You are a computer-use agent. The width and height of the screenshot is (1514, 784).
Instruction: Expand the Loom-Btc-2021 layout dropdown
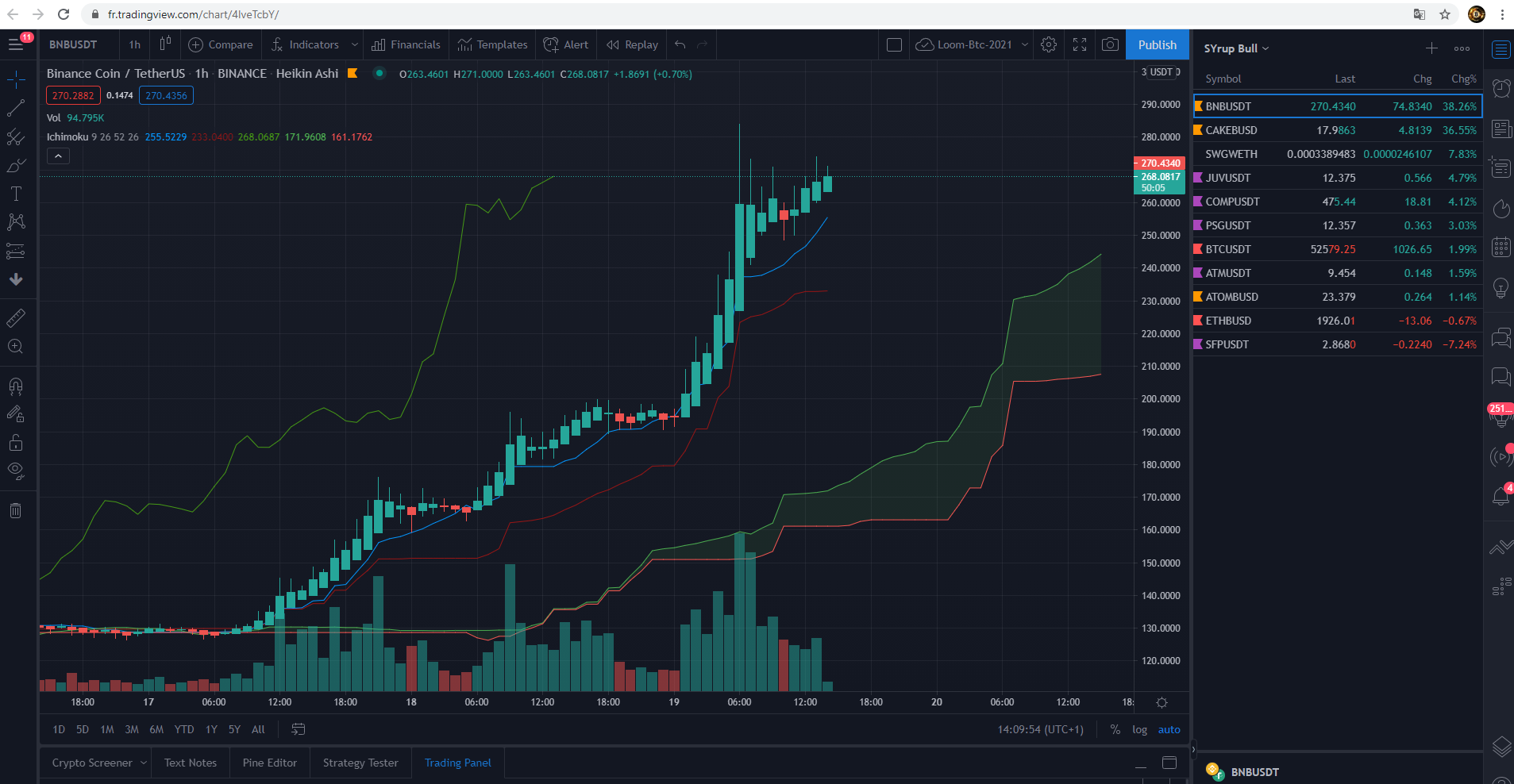[x=1025, y=44]
